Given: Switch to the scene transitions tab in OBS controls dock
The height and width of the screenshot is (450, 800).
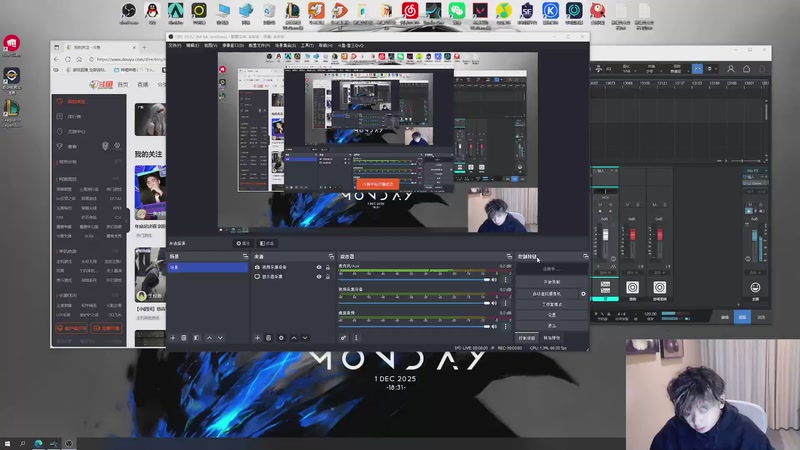Looking at the screenshot, I should (552, 338).
